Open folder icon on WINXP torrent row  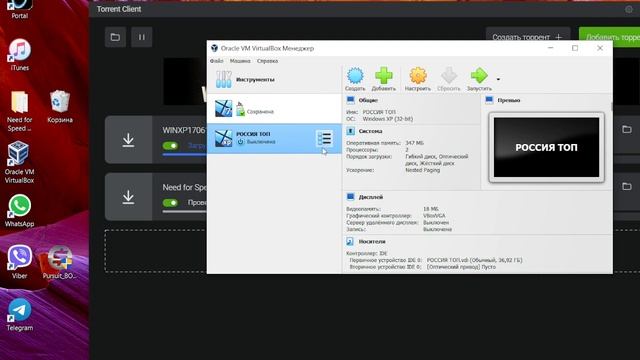point(627,129)
